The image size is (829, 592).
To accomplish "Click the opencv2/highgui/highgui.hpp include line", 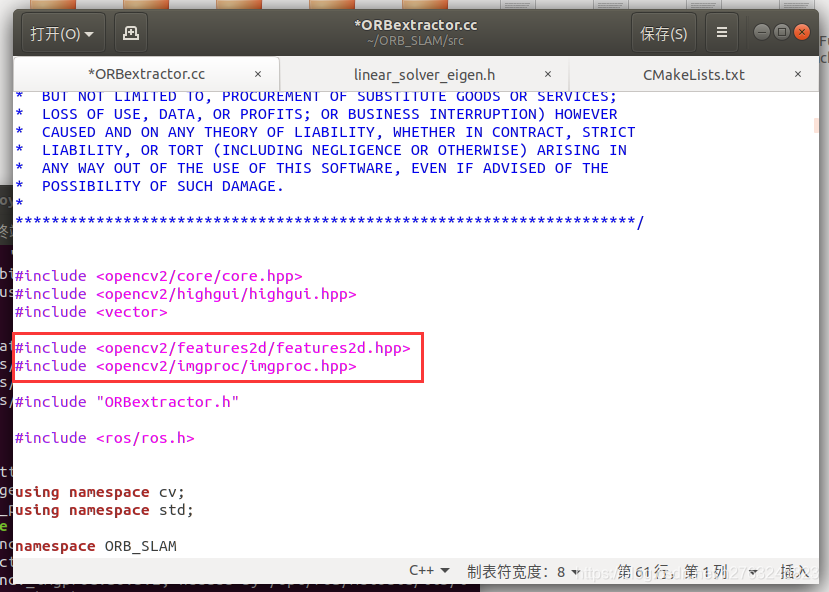I will [x=186, y=294].
